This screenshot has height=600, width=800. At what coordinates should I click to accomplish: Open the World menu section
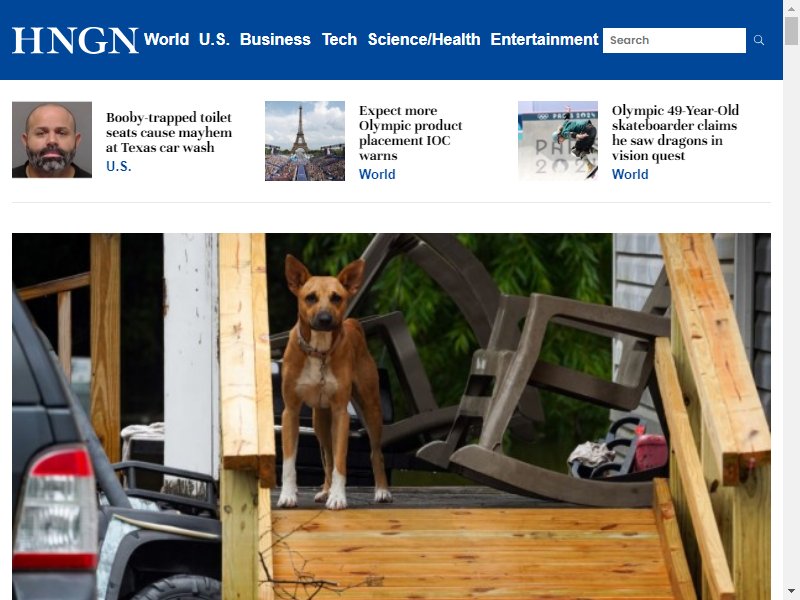166,39
